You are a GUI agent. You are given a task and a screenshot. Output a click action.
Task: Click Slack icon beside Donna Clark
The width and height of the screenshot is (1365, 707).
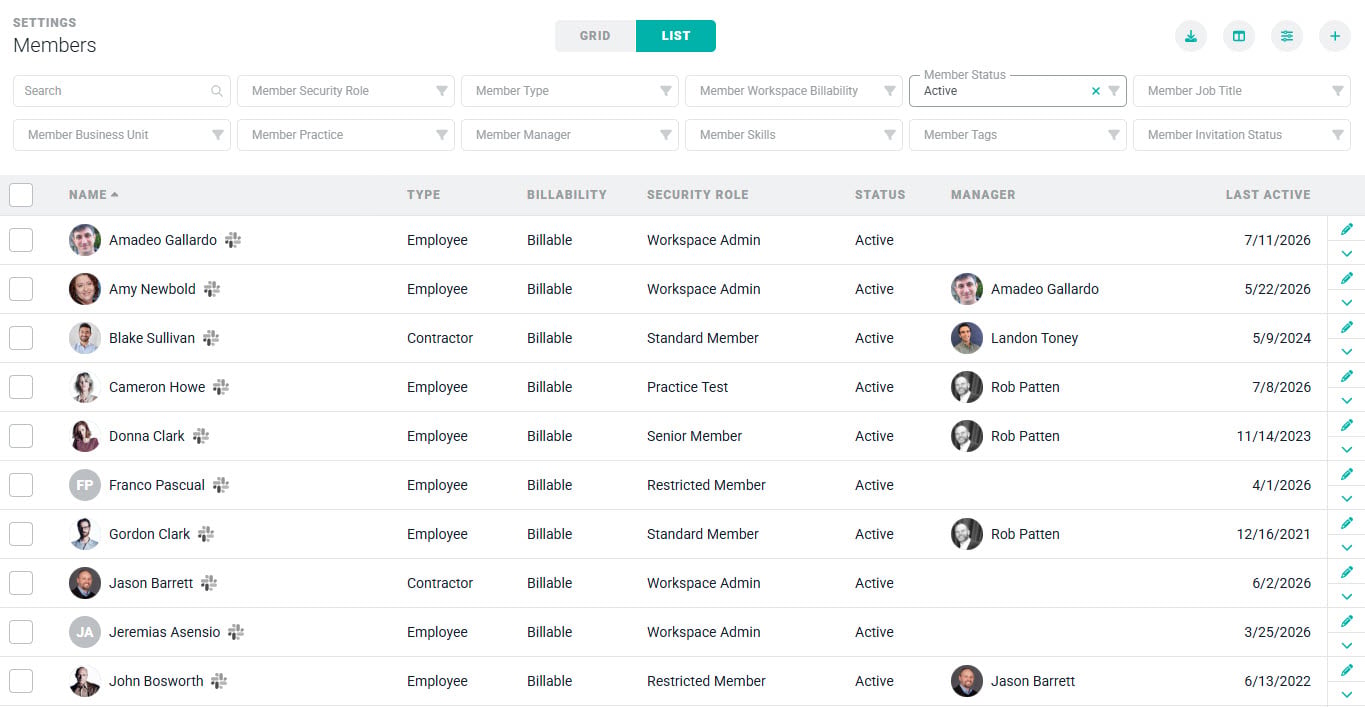click(x=201, y=436)
